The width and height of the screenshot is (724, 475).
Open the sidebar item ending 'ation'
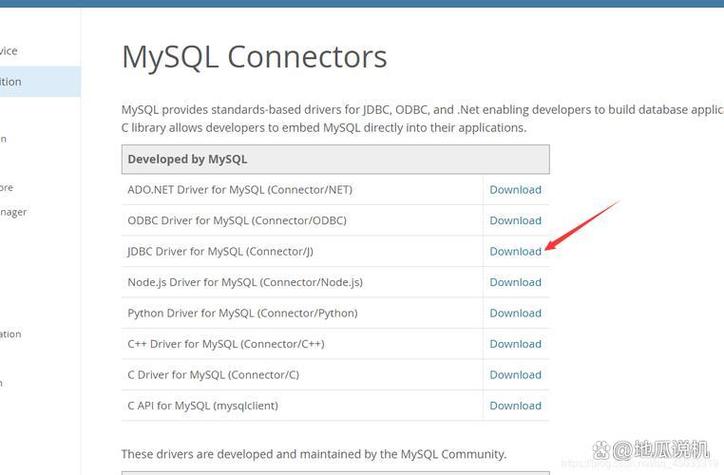(x=11, y=334)
